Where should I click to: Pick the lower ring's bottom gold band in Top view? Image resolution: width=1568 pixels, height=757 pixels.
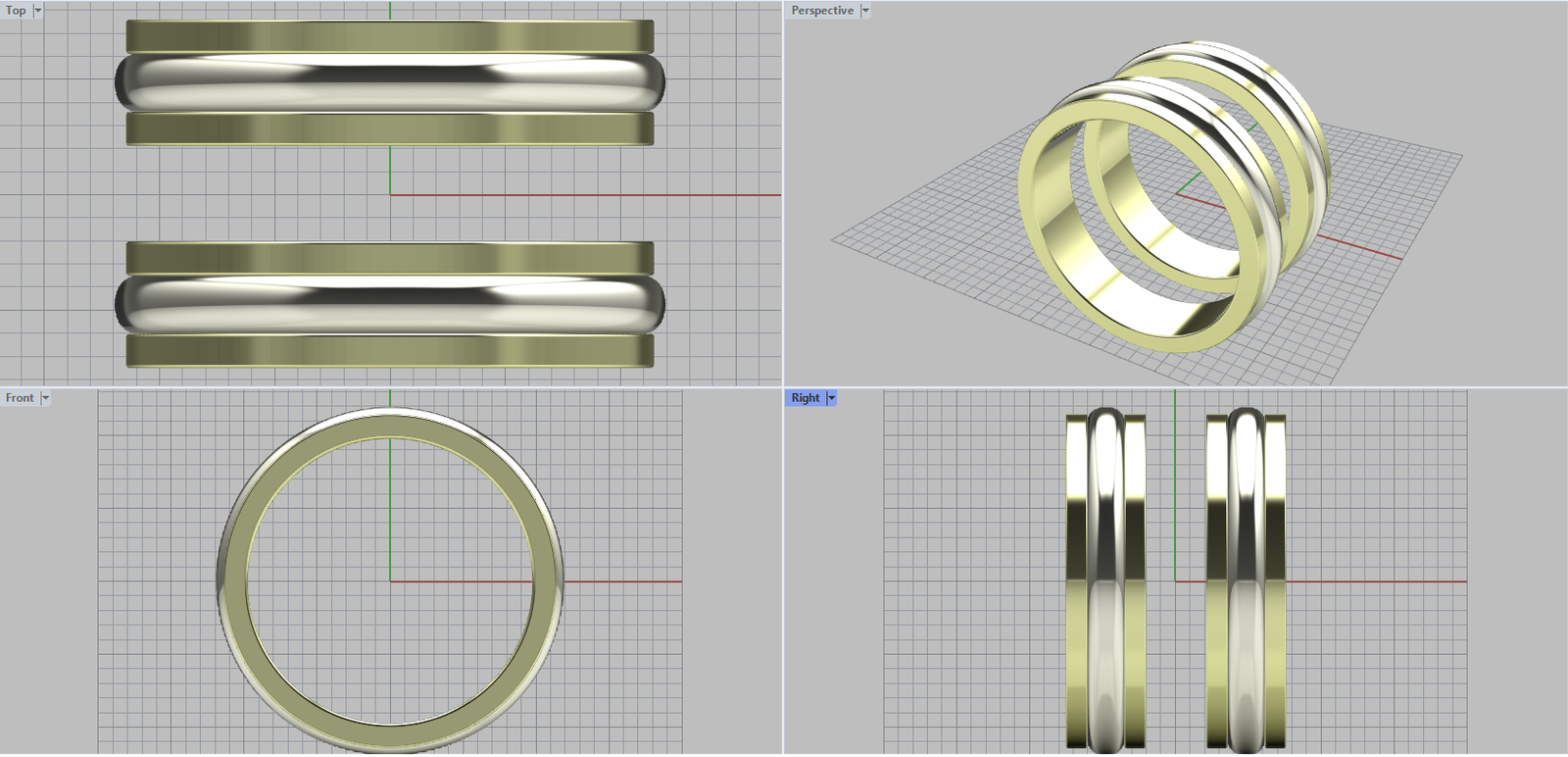(x=390, y=350)
